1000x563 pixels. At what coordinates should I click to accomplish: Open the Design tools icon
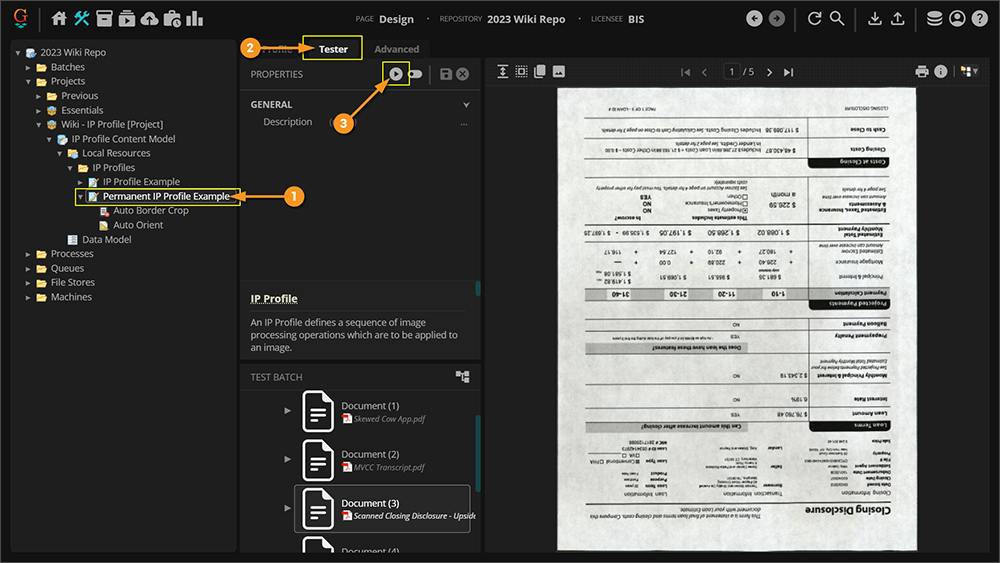tap(82, 18)
